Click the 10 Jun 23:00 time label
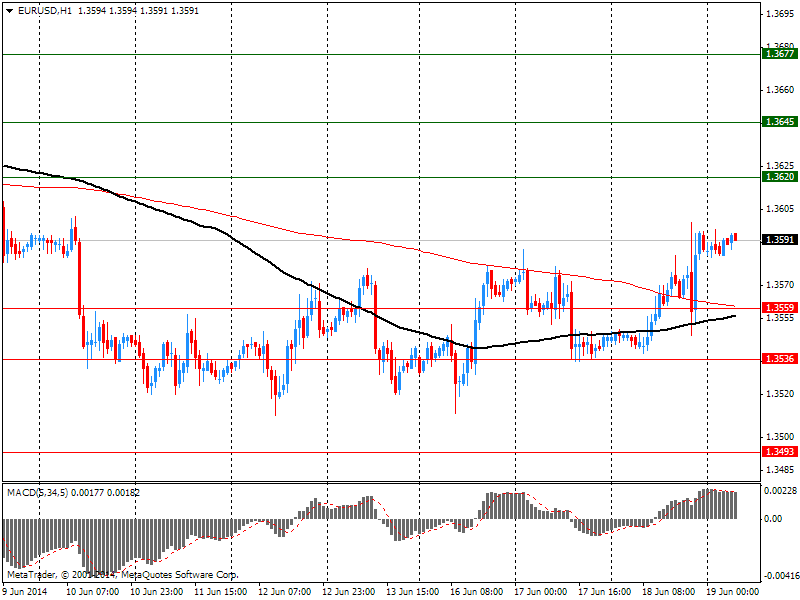800x600 pixels. pos(157,592)
